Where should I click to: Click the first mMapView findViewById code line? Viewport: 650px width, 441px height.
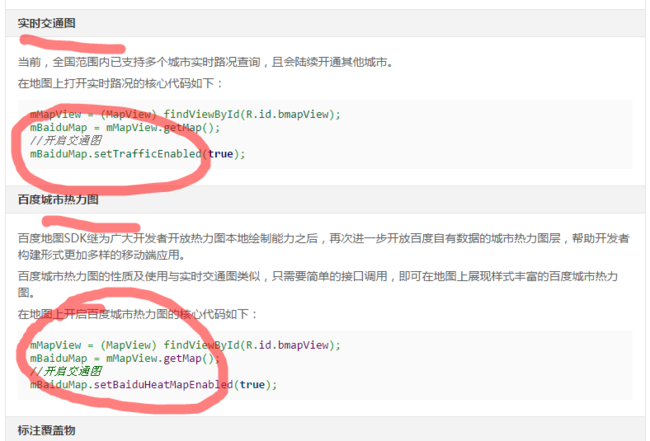click(x=185, y=114)
